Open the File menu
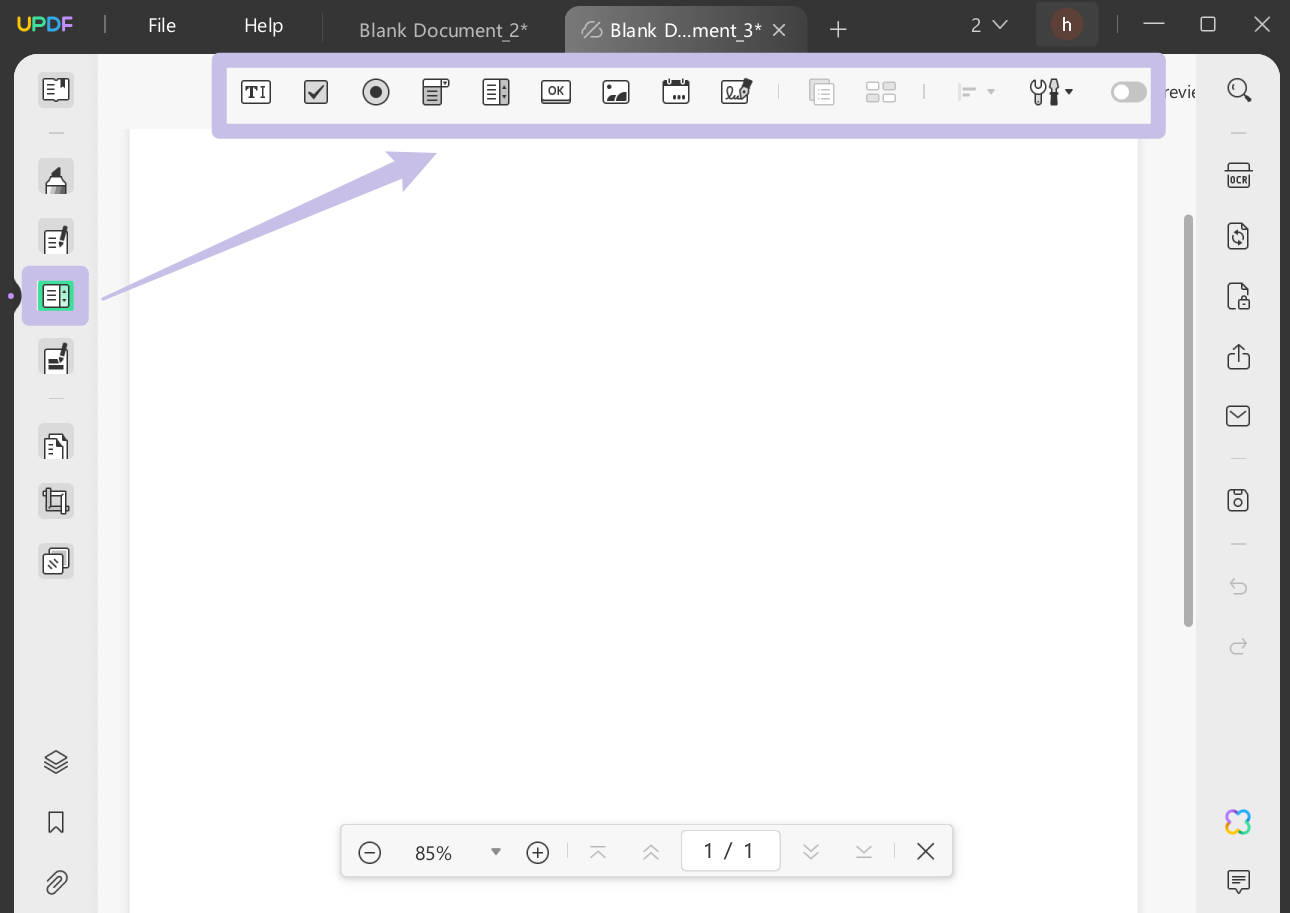 tap(161, 25)
